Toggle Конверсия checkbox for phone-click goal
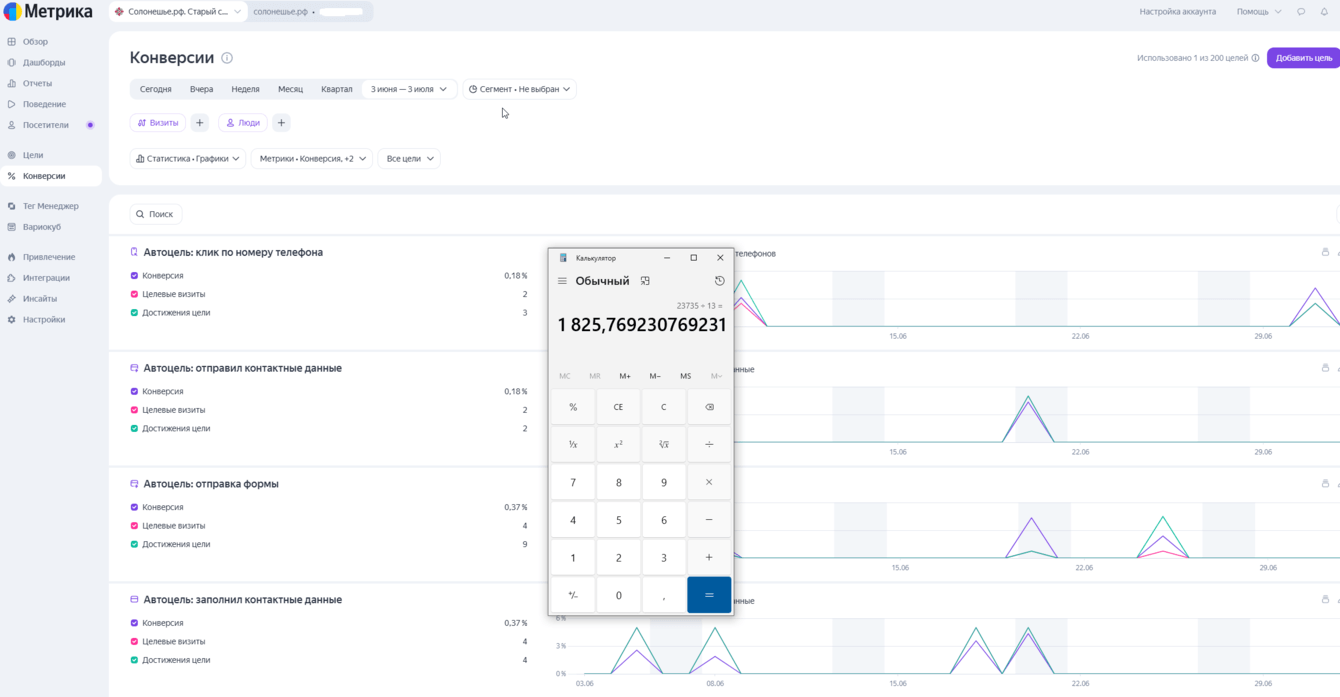Image resolution: width=1340 pixels, height=697 pixels. [134, 276]
